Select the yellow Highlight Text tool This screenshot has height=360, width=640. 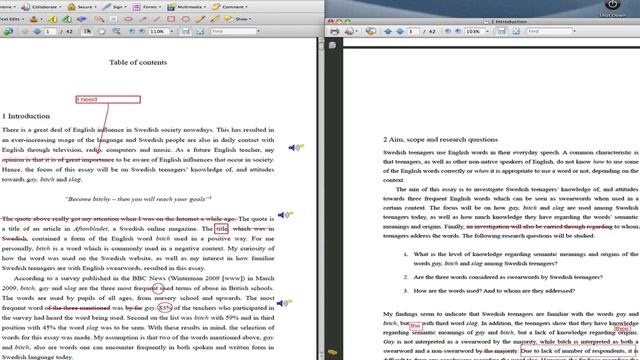pyautogui.click(x=53, y=19)
